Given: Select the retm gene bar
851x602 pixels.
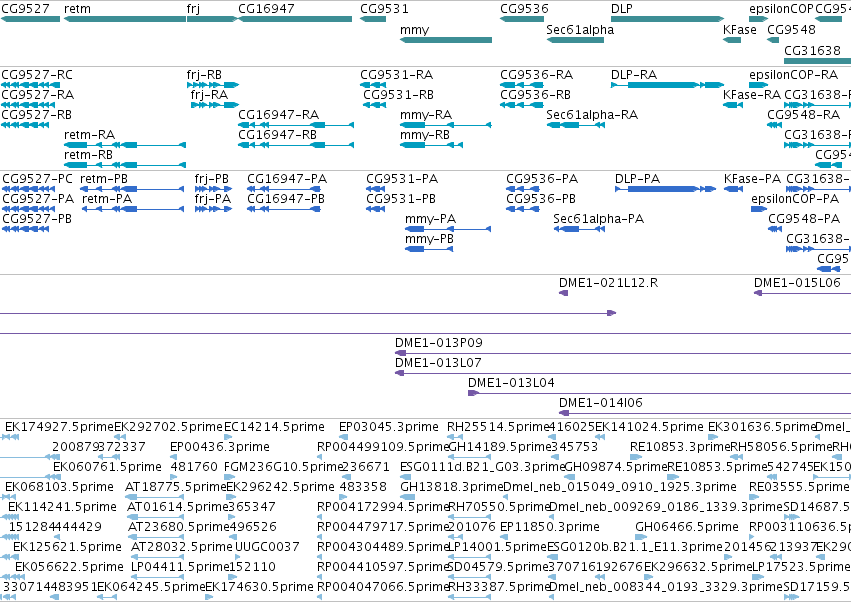Looking at the screenshot, I should 125,19.
